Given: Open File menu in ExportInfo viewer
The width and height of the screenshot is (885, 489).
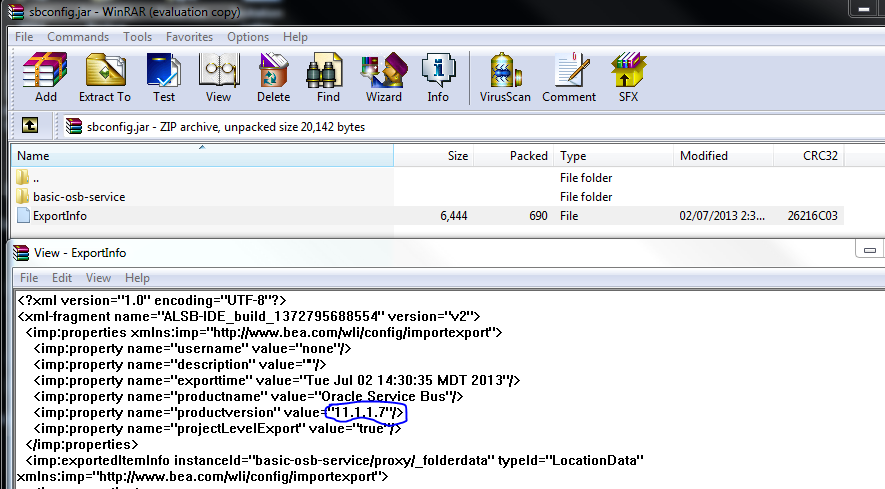Looking at the screenshot, I should pos(29,278).
